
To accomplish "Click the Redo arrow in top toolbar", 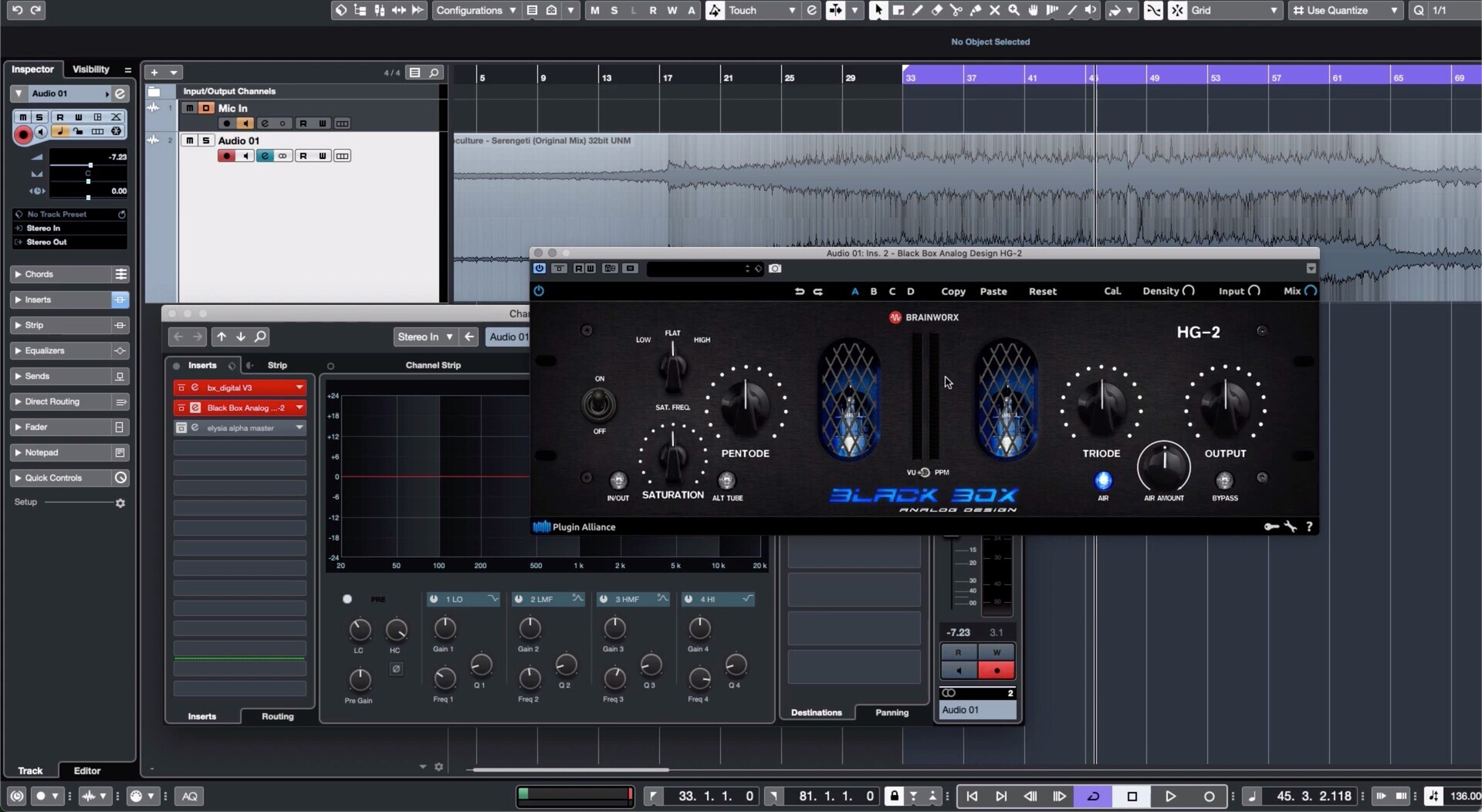I will pos(36,10).
